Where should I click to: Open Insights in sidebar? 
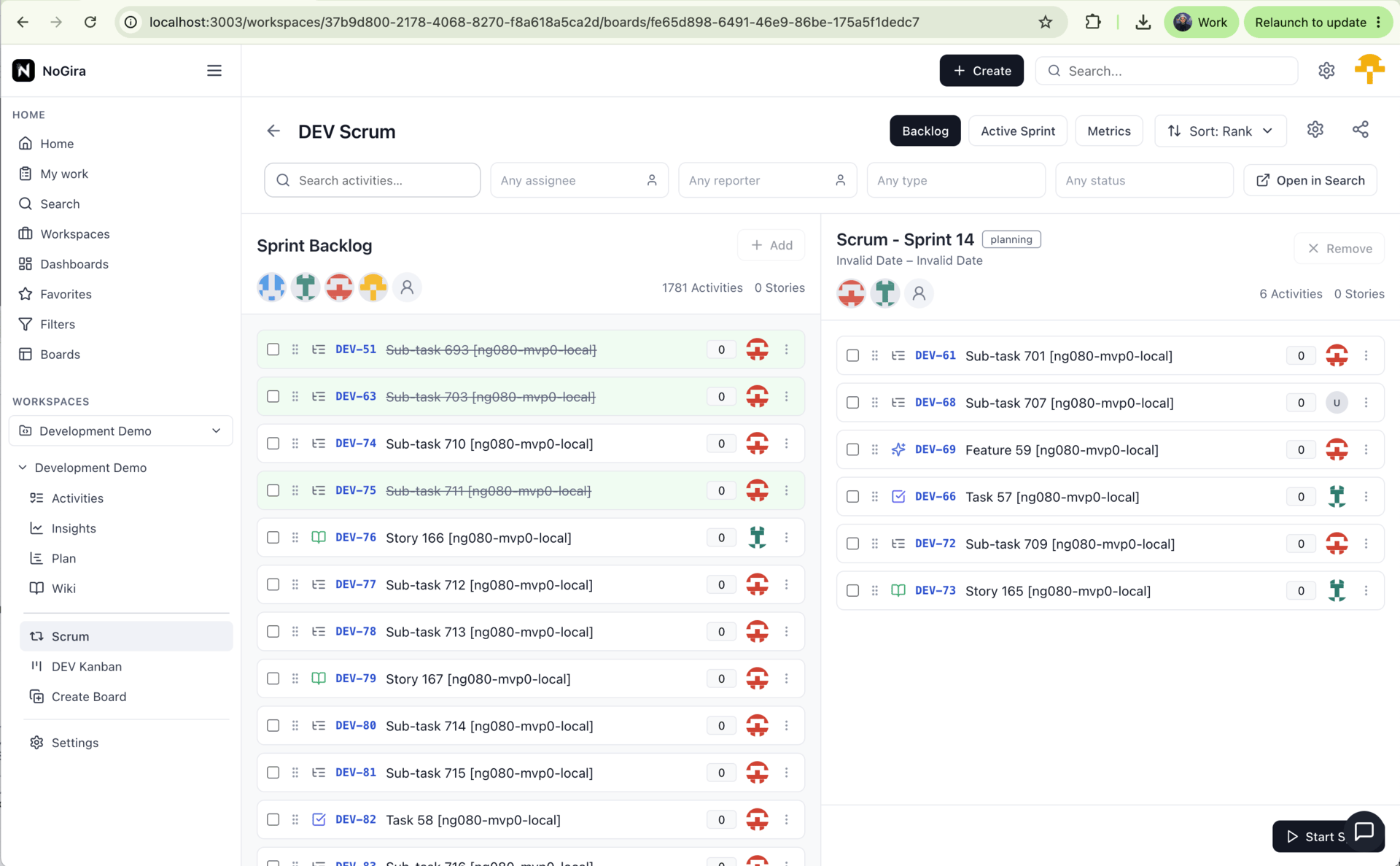[73, 528]
